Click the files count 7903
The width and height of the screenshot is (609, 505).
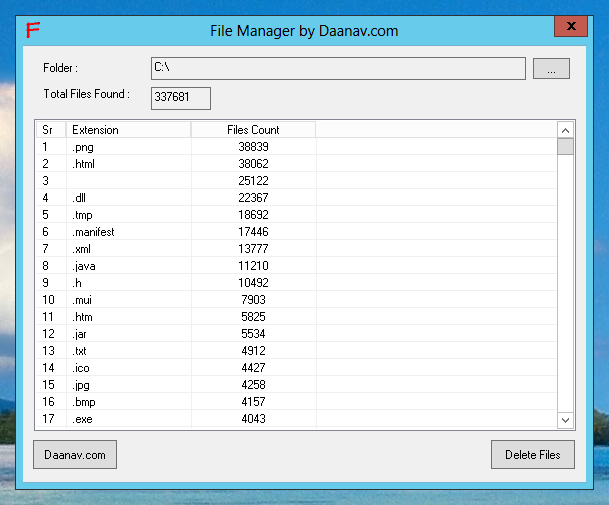pyautogui.click(x=253, y=300)
